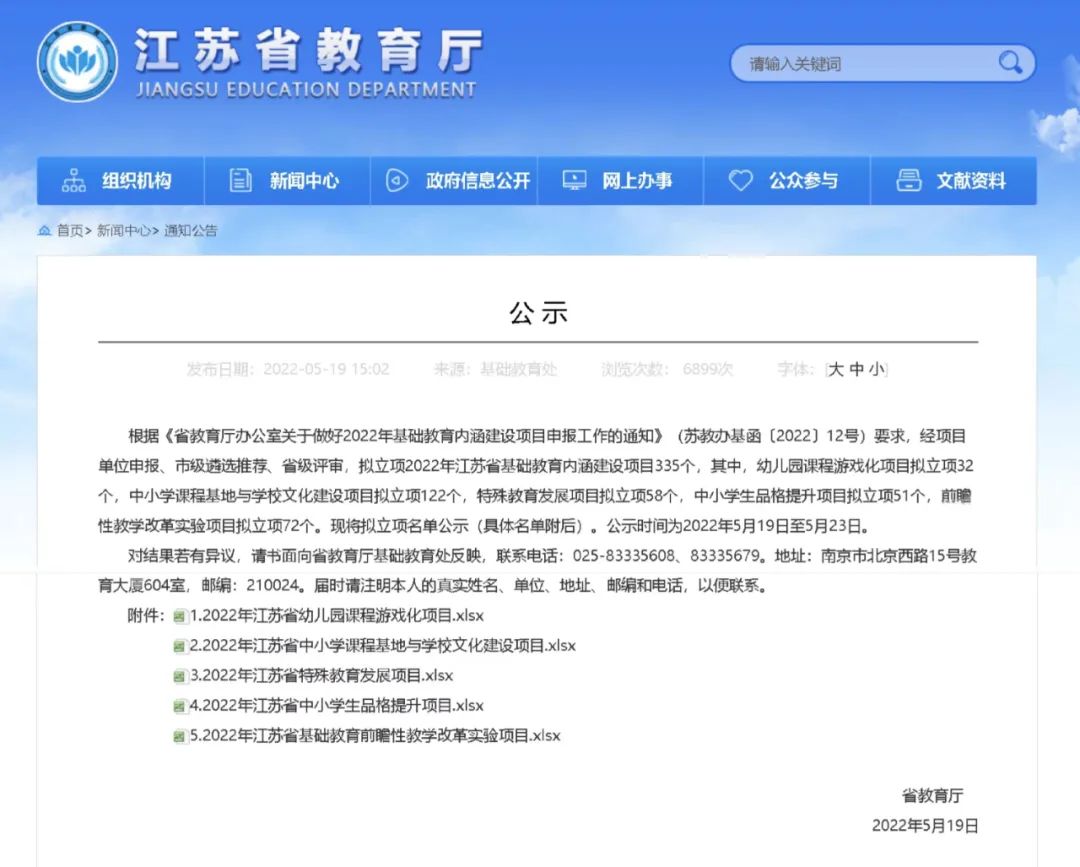Click the 省教育厅 signature text
The width and height of the screenshot is (1080, 867).
(x=933, y=795)
